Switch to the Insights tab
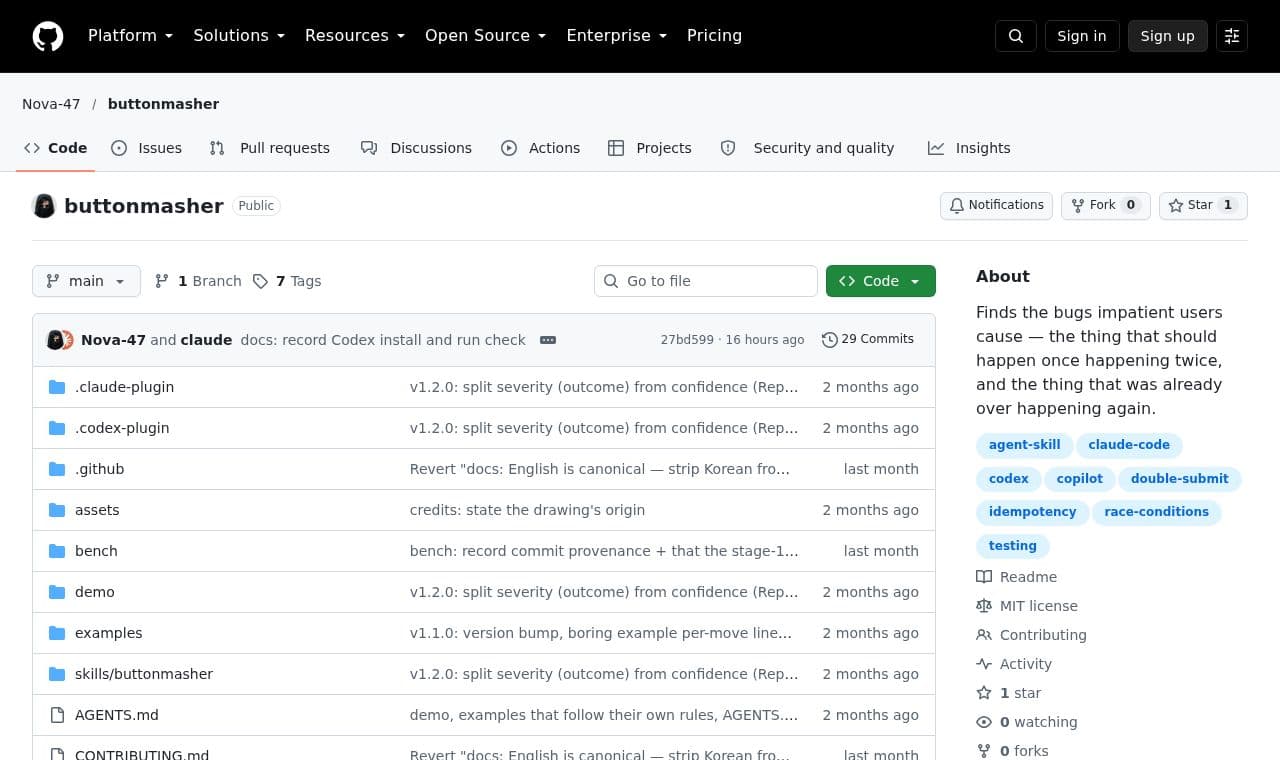This screenshot has height=760, width=1280. click(x=969, y=148)
